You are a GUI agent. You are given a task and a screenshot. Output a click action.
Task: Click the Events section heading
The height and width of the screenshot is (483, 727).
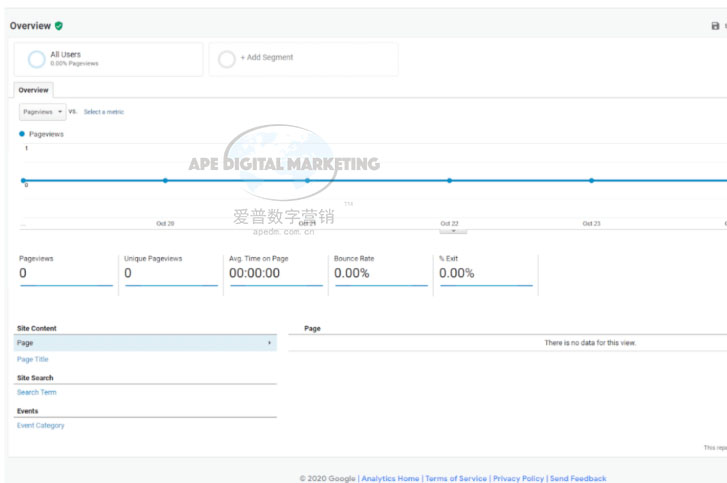pos(28,411)
